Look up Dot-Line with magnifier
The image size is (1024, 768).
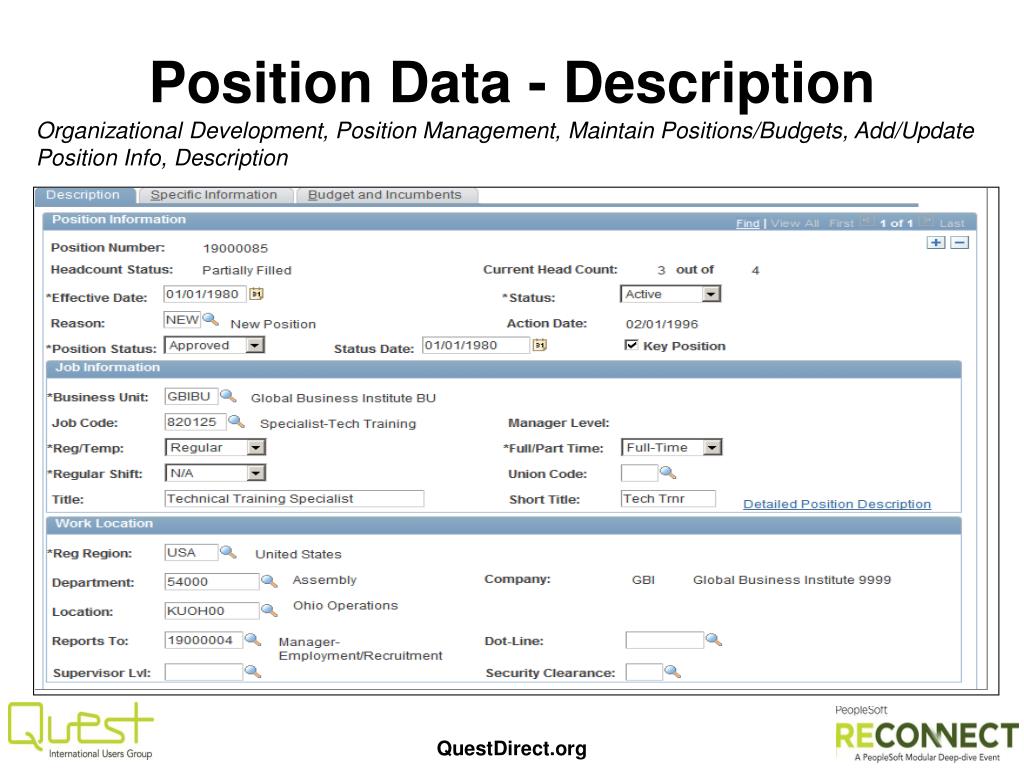(714, 639)
